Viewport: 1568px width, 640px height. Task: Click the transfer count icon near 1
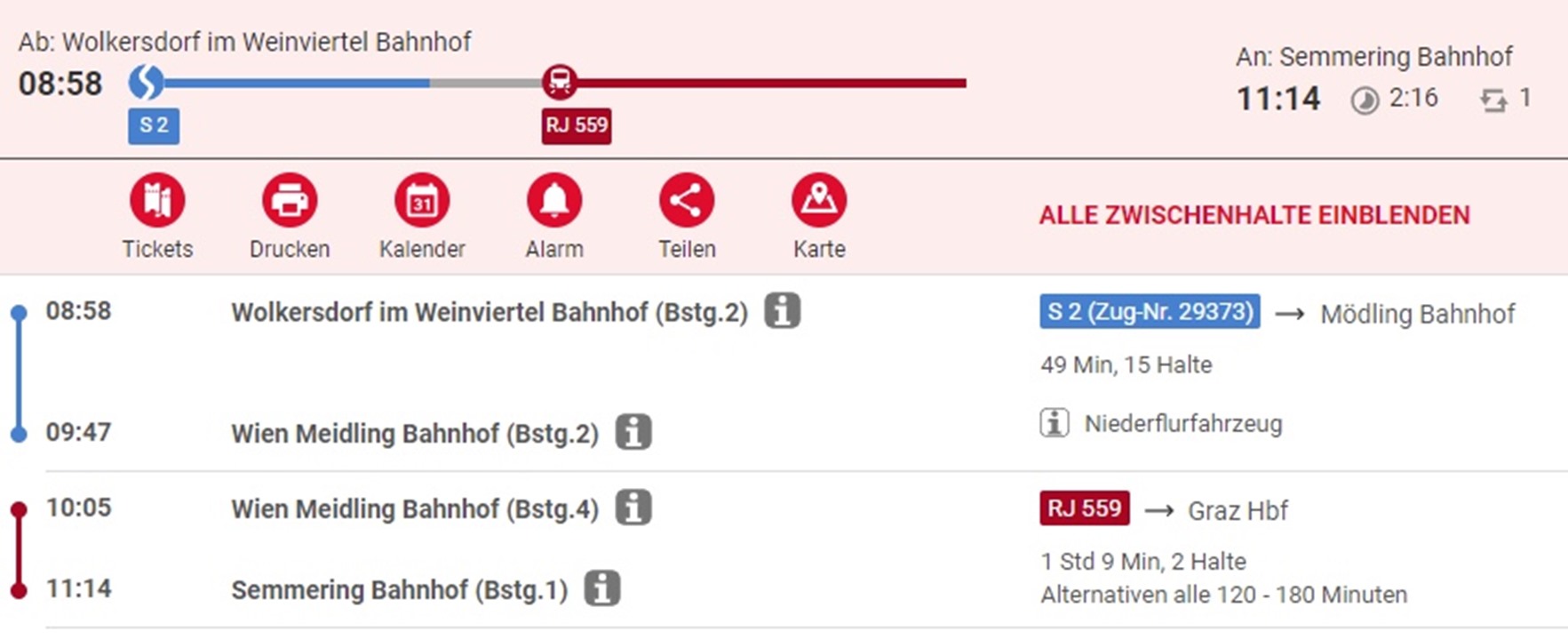(1494, 100)
